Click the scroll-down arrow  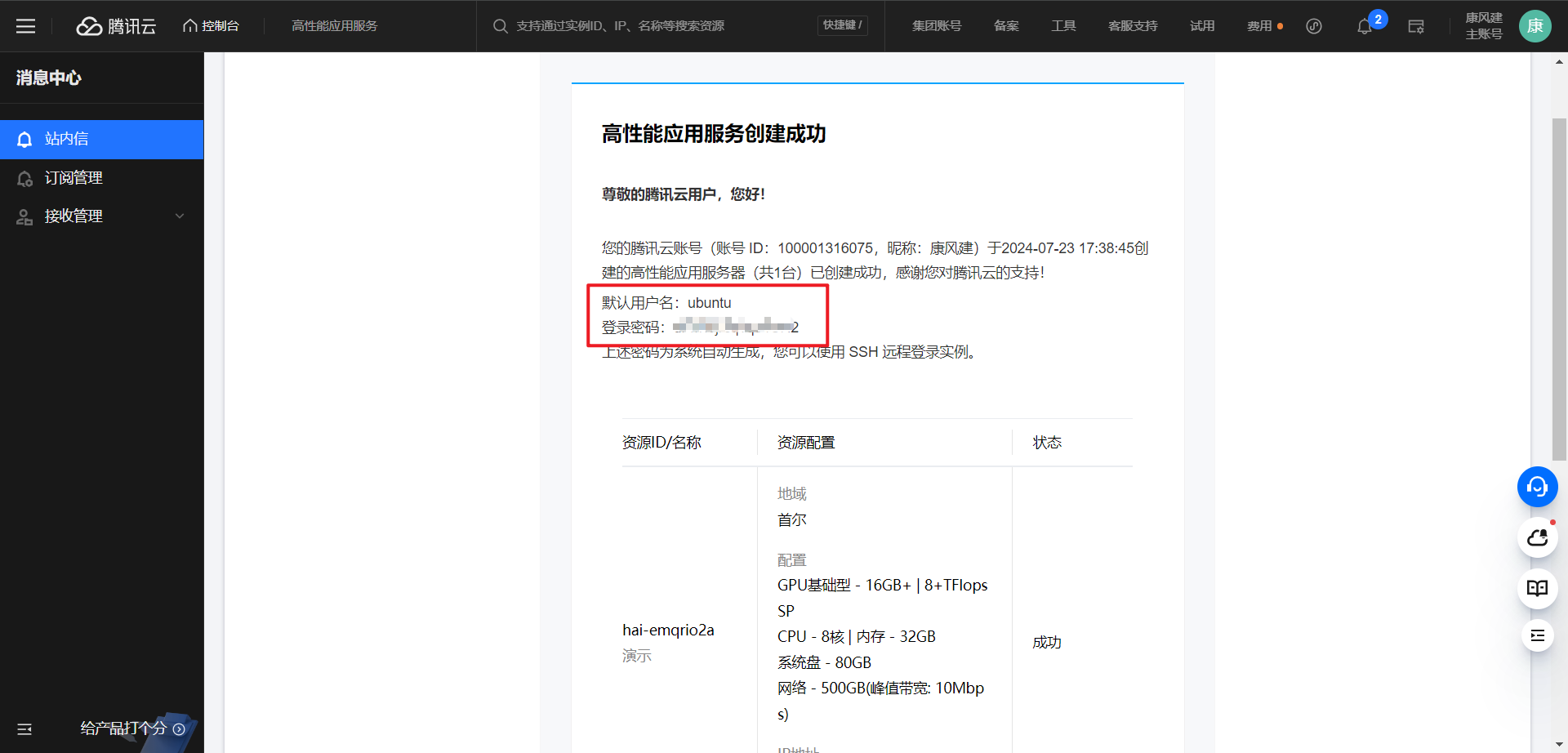(x=1559, y=745)
